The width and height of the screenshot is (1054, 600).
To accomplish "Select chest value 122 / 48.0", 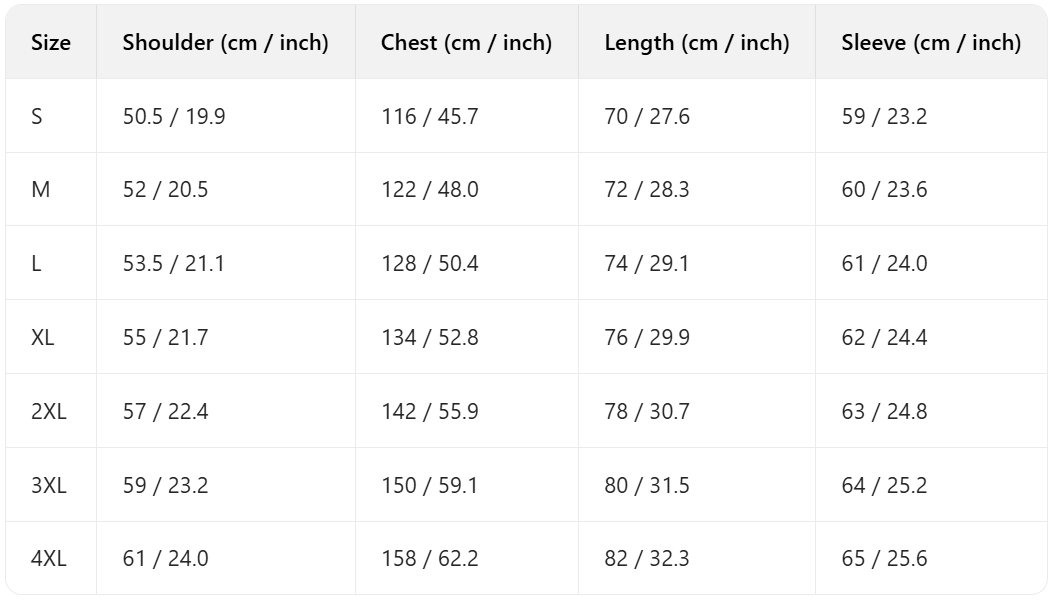I will (429, 190).
